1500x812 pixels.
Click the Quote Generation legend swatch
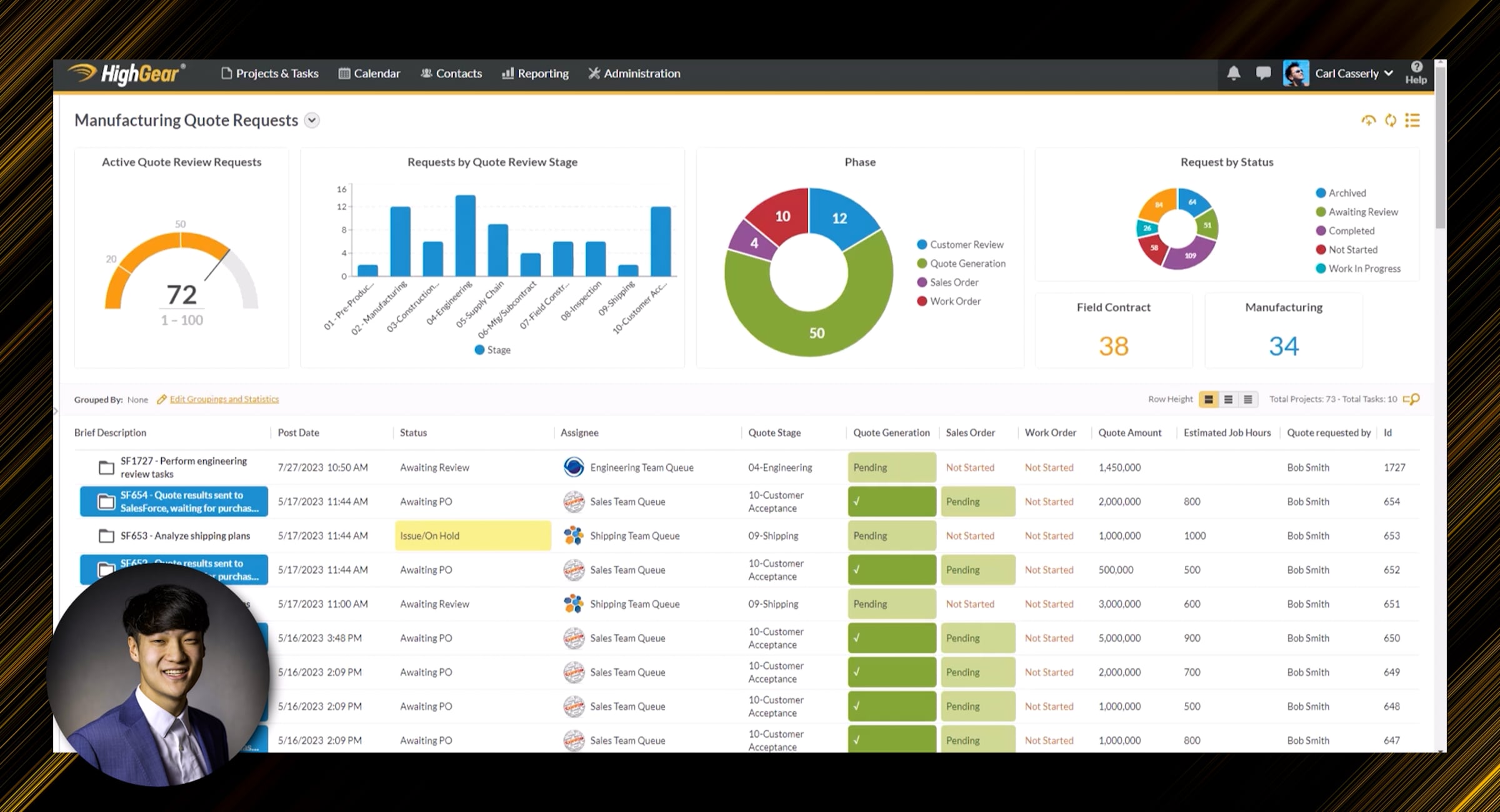pyautogui.click(x=921, y=264)
